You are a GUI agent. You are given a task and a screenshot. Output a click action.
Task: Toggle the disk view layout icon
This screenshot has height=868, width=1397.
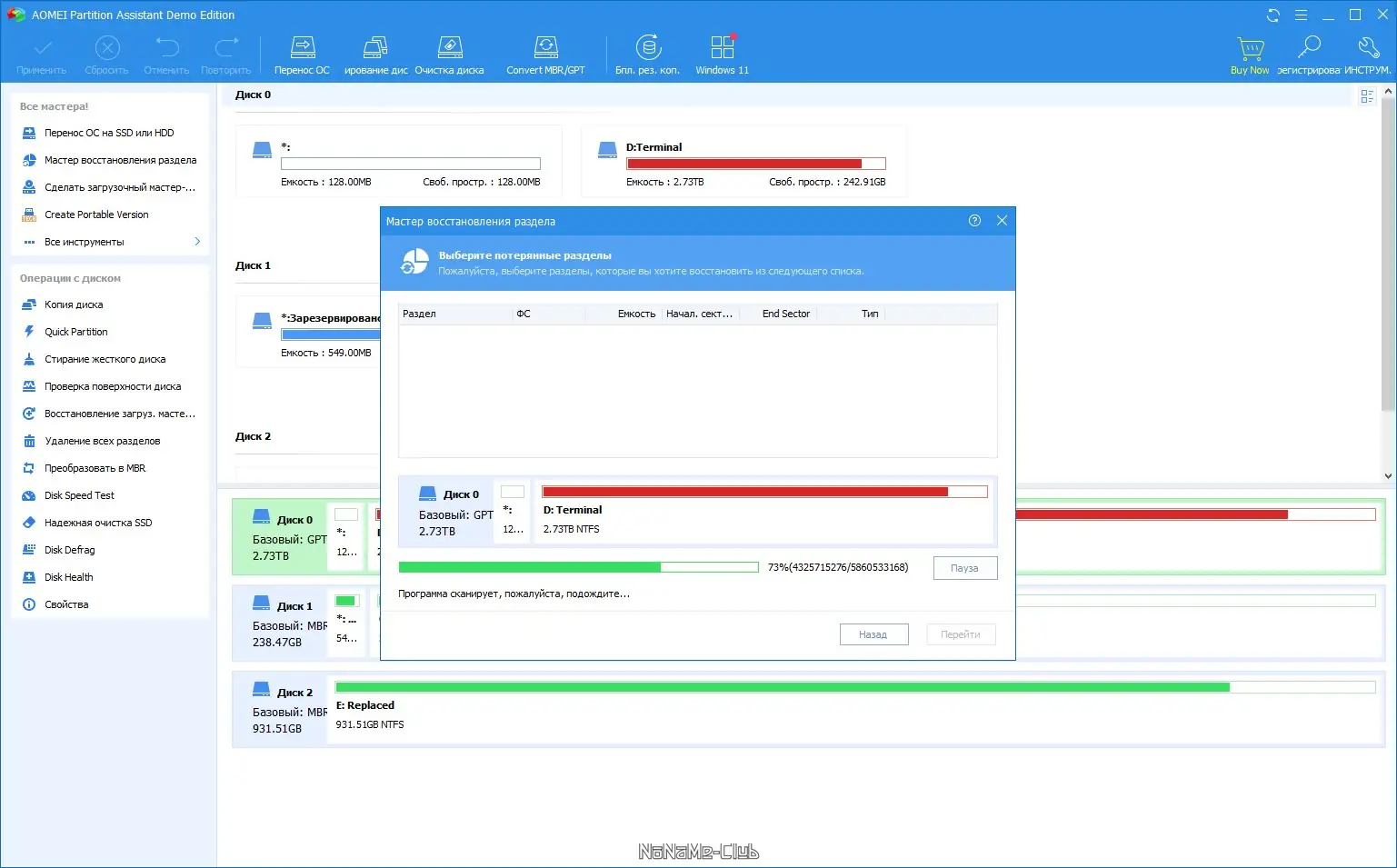pos(1367,95)
